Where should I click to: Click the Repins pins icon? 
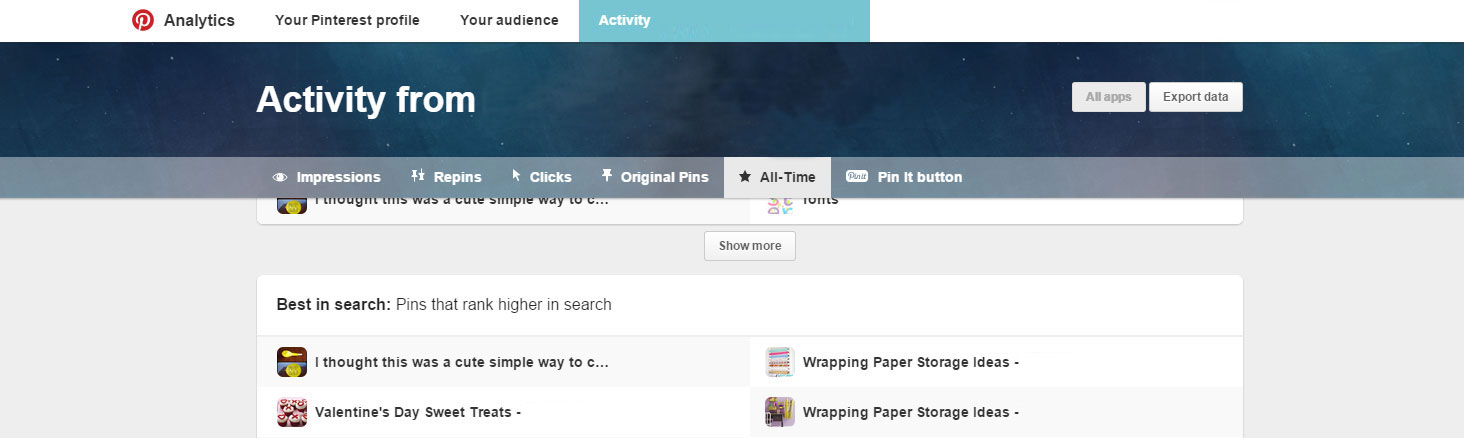click(418, 177)
